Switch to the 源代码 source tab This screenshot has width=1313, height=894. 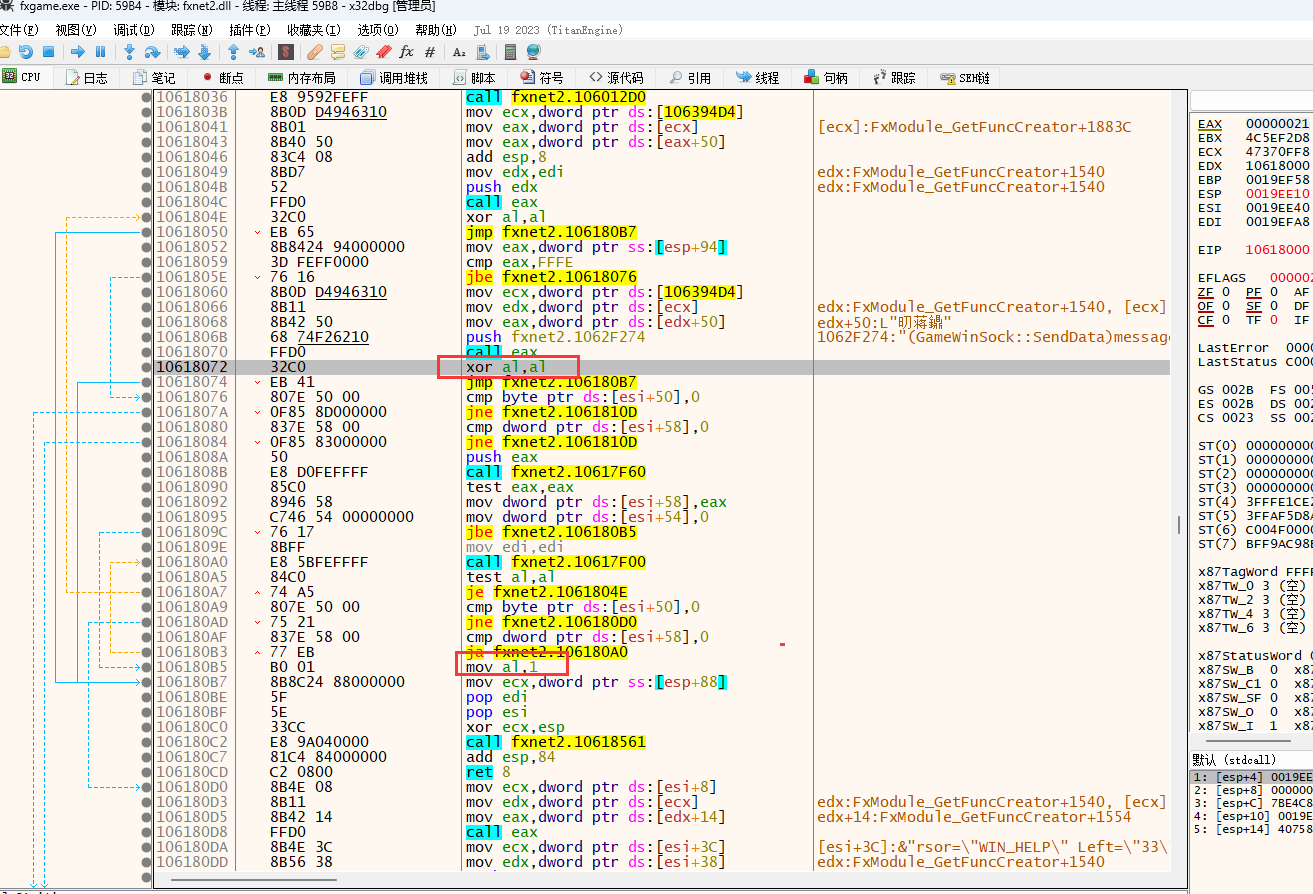click(616, 77)
